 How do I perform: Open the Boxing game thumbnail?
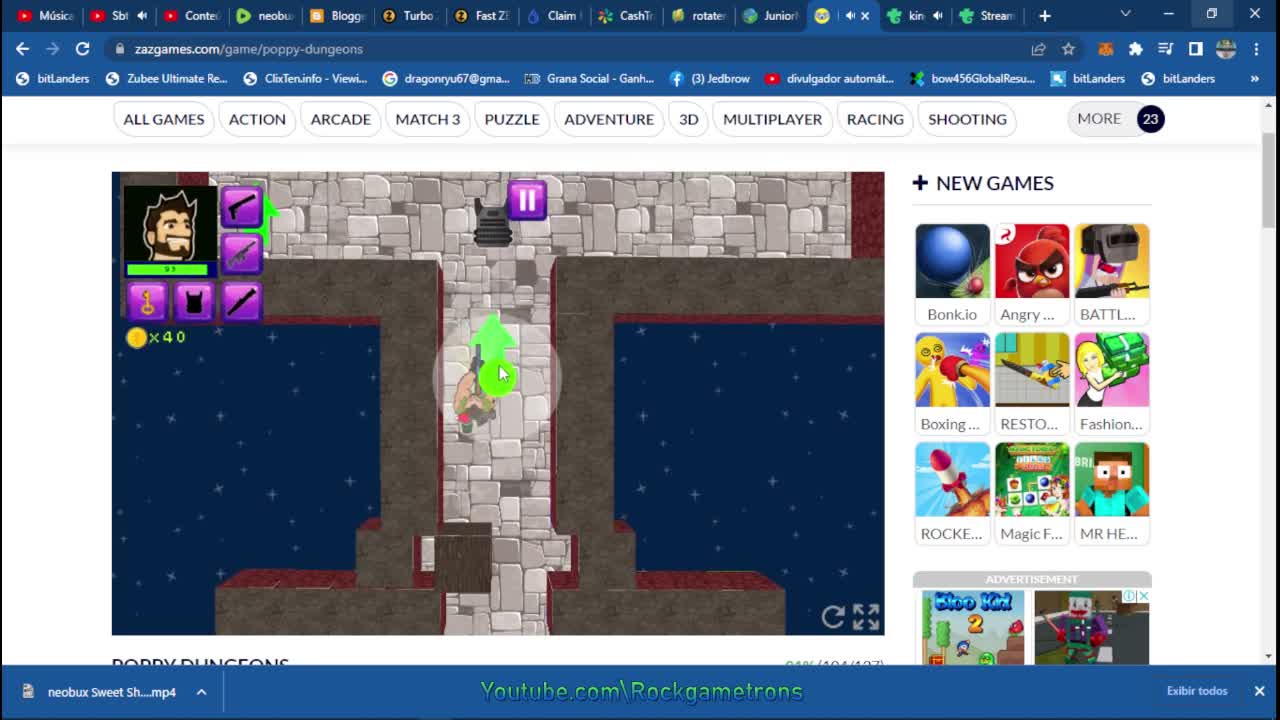coord(952,384)
